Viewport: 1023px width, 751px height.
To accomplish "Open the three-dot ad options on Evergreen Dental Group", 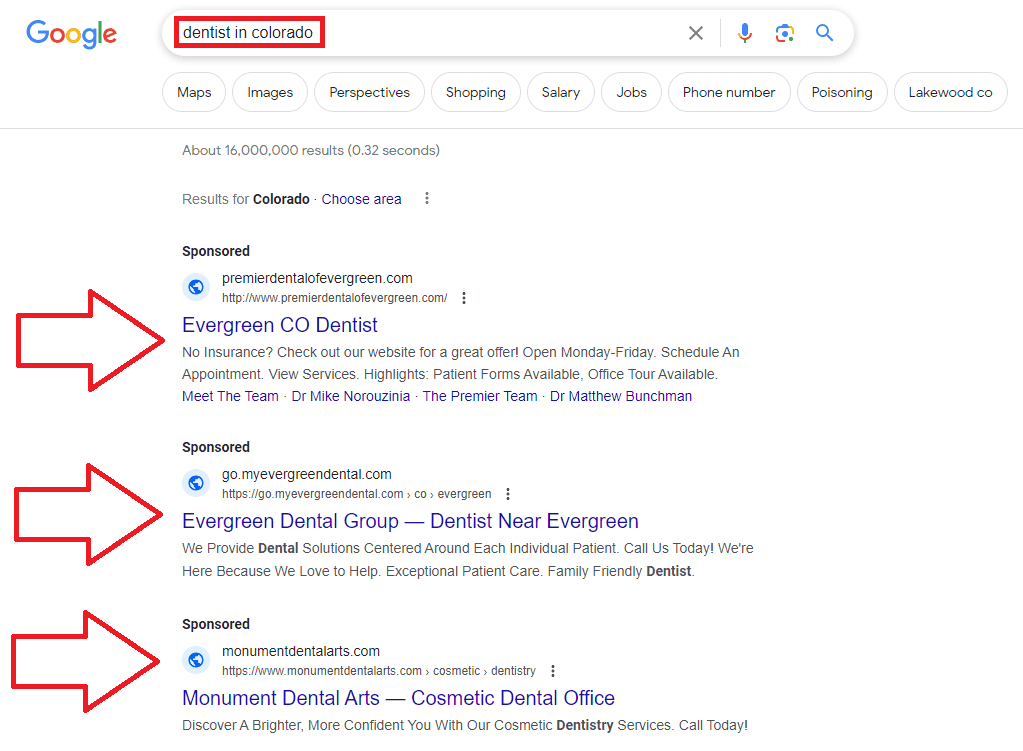I will 508,493.
